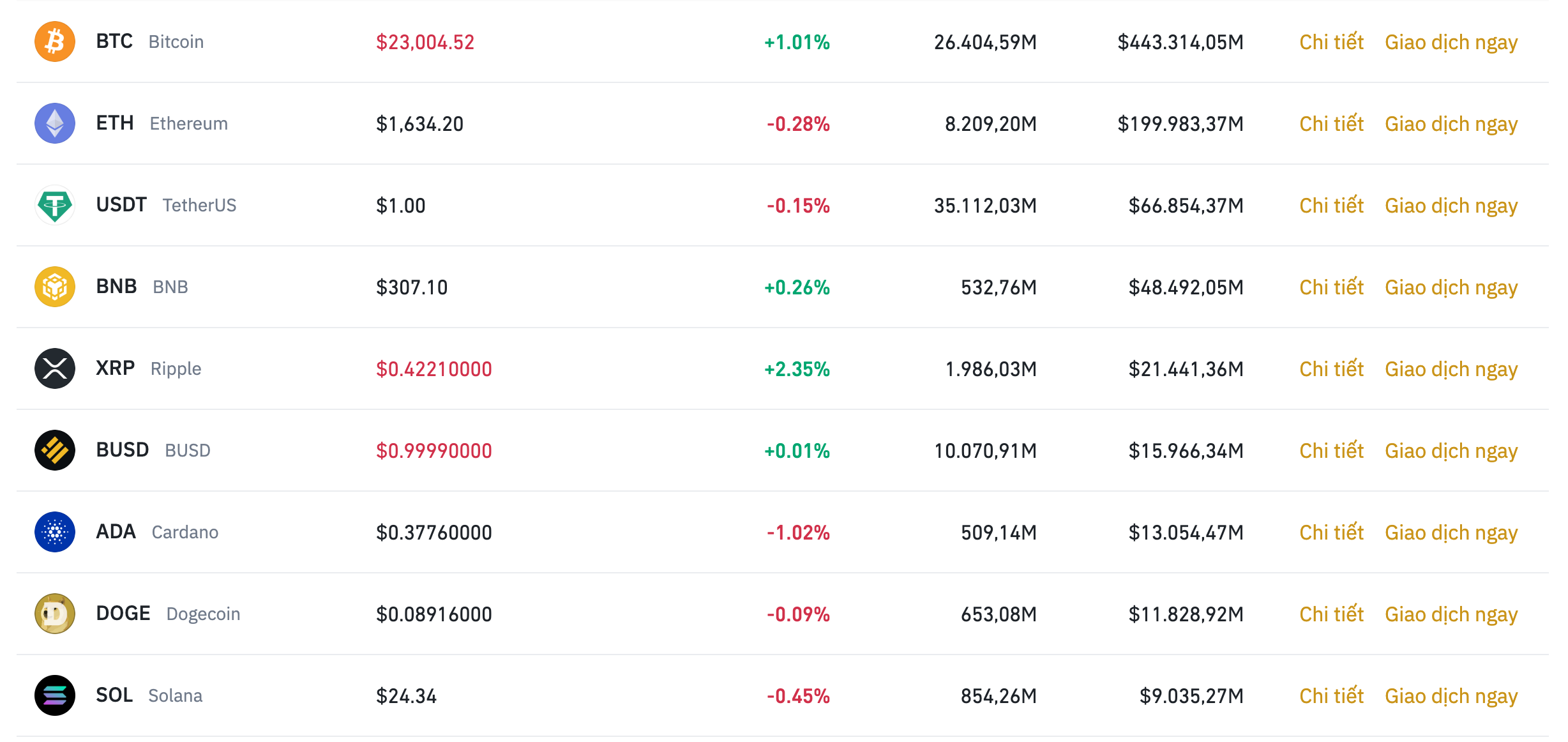This screenshot has height=742, width=1568.
Task: Click the USDT price $1.00
Action: tap(400, 206)
